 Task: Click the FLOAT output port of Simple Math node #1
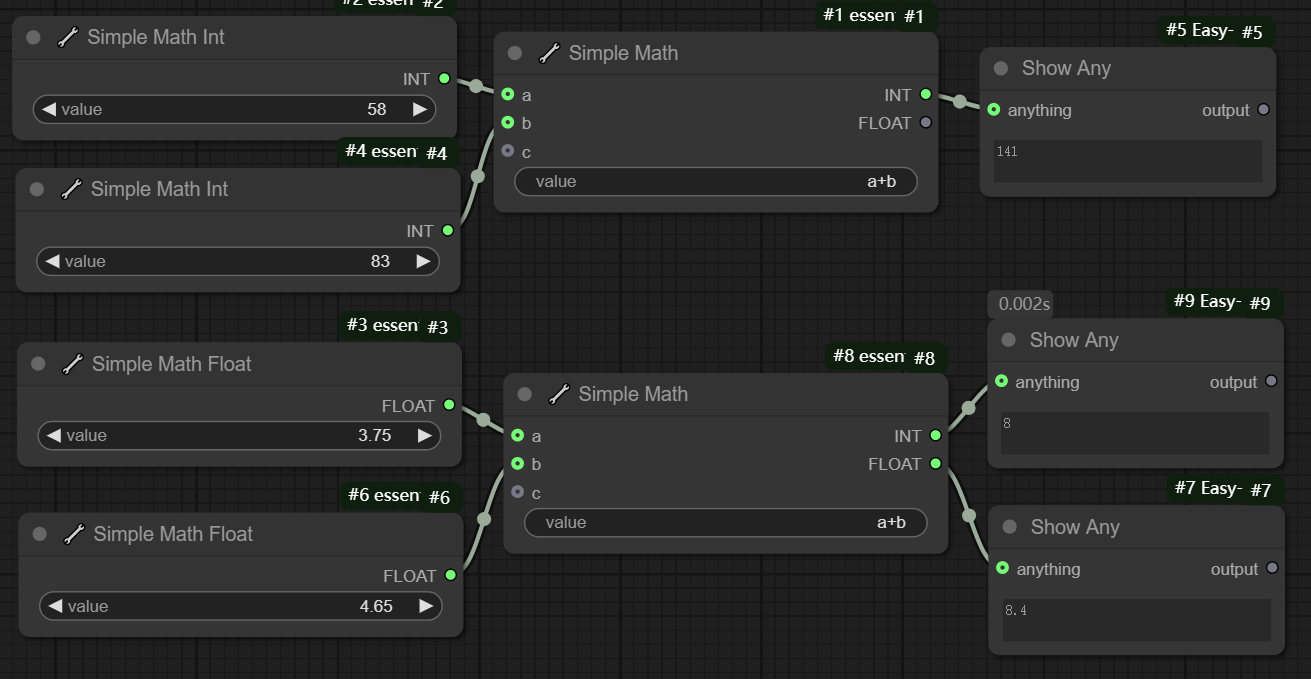(925, 123)
